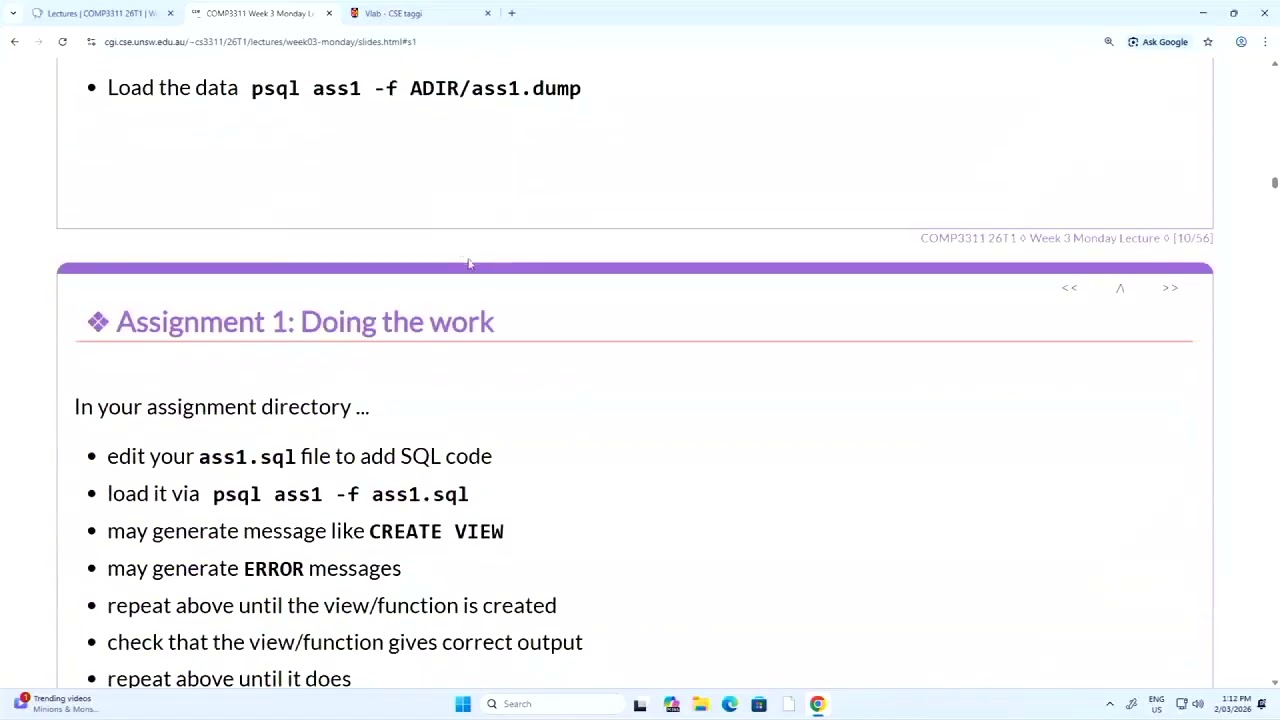Open the site information icon in address bar
The image size is (1280, 720).
point(91,42)
